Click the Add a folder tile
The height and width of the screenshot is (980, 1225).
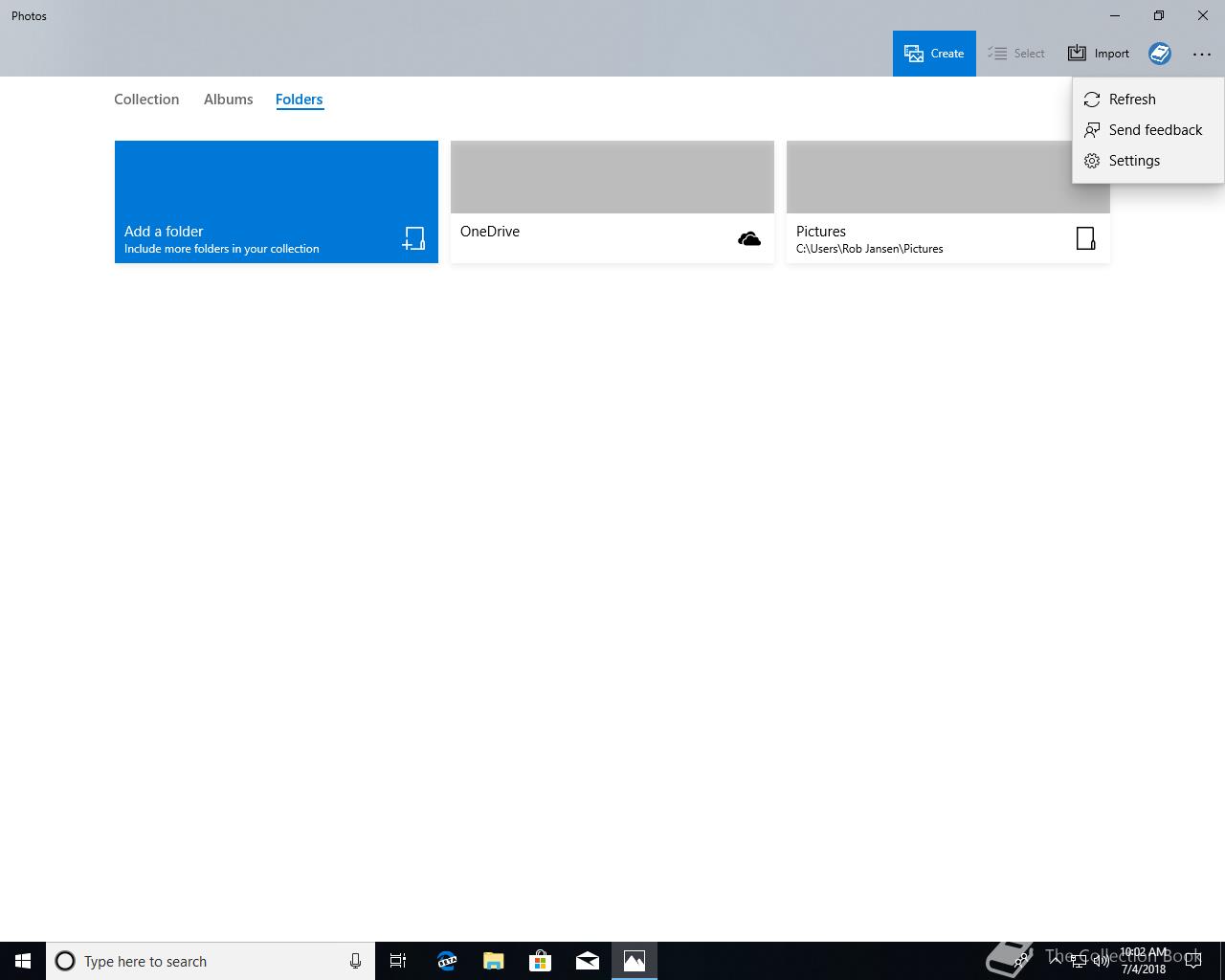277,202
